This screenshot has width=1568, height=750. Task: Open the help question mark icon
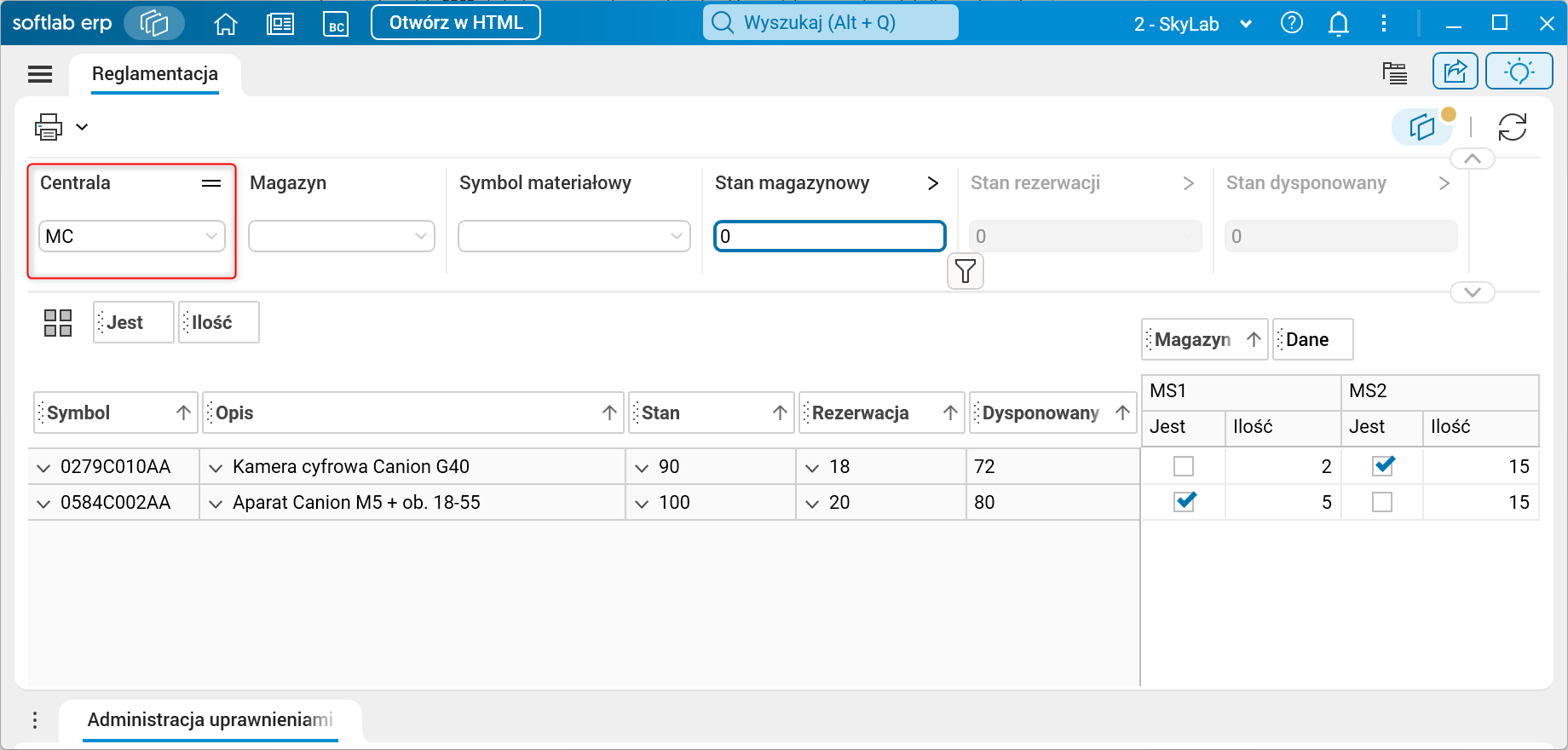pos(1292,23)
